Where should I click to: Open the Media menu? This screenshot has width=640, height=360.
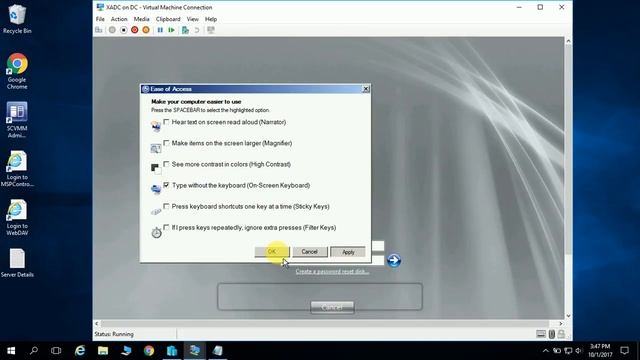(141, 19)
